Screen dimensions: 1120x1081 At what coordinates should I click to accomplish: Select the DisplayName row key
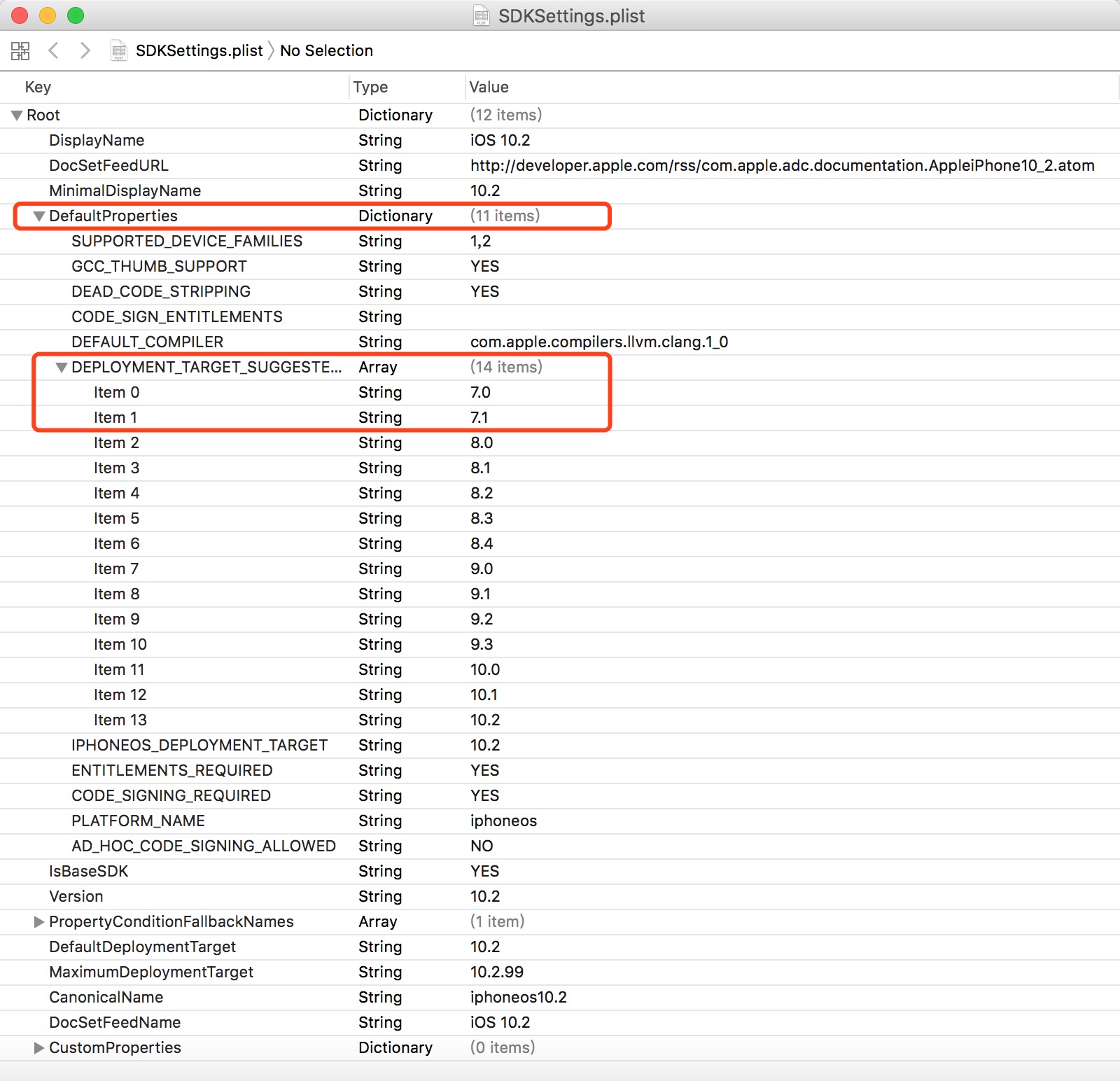coord(97,140)
